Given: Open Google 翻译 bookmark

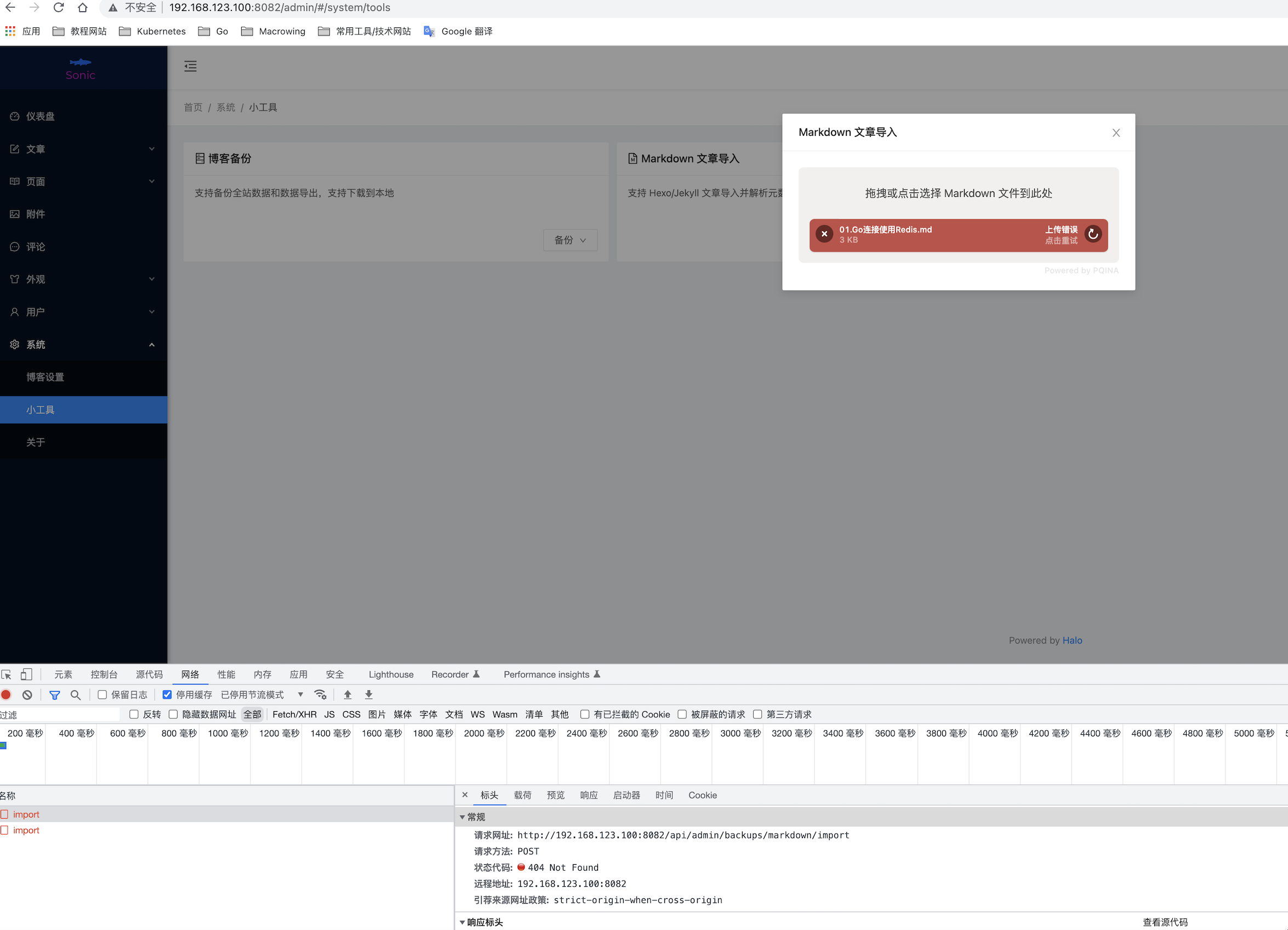Looking at the screenshot, I should [x=458, y=31].
